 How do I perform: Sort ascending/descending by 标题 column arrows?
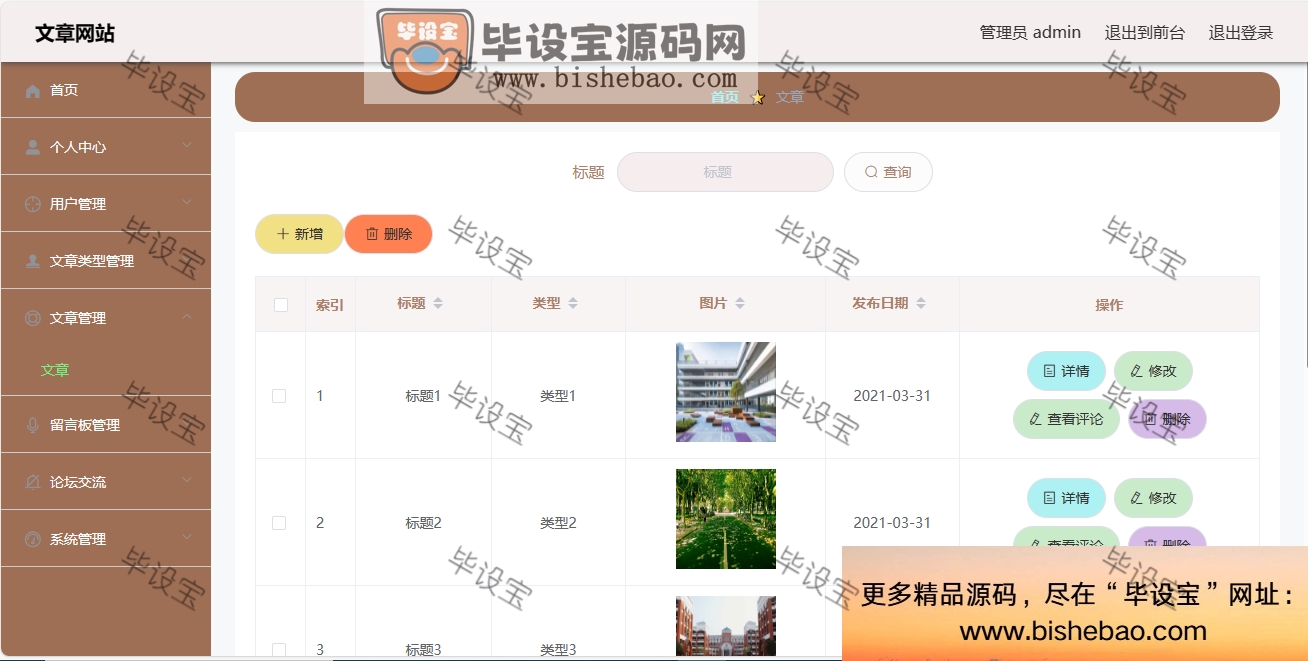438,303
